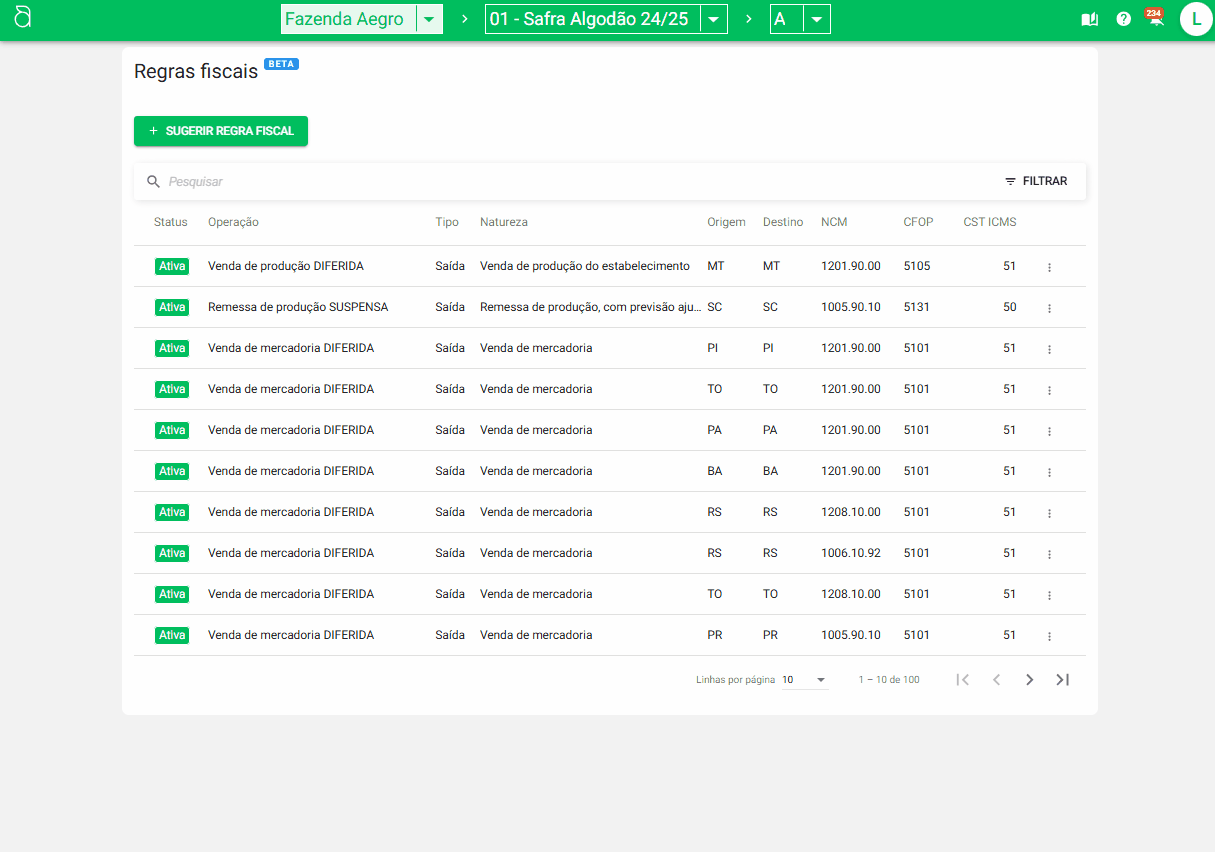Open notifications with 234 badge

pyautogui.click(x=1155, y=18)
